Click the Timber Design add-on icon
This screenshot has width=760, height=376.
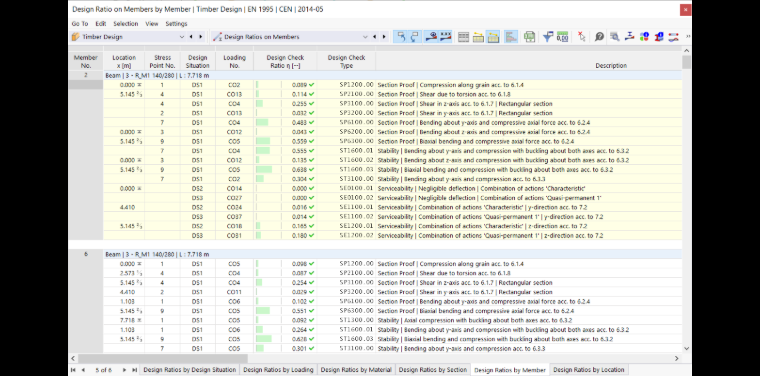pyautogui.click(x=76, y=37)
